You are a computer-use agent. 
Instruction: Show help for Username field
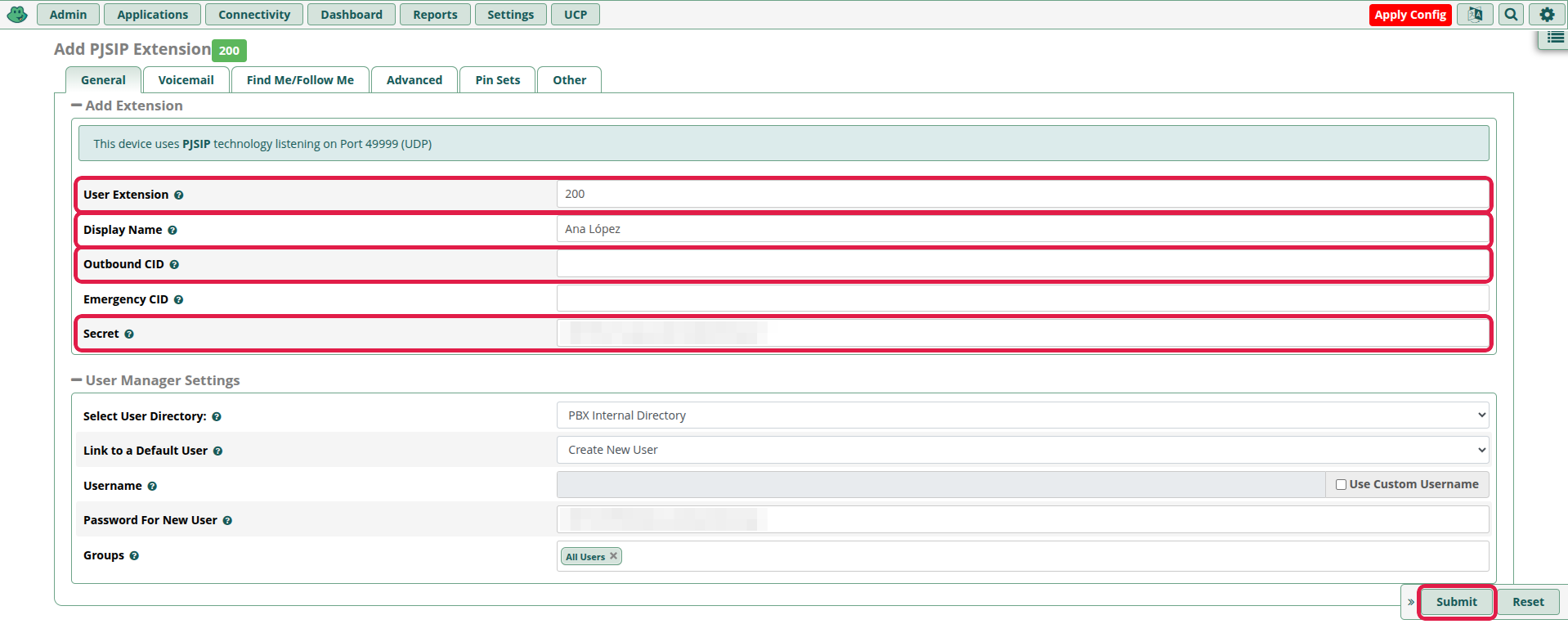pyautogui.click(x=152, y=487)
